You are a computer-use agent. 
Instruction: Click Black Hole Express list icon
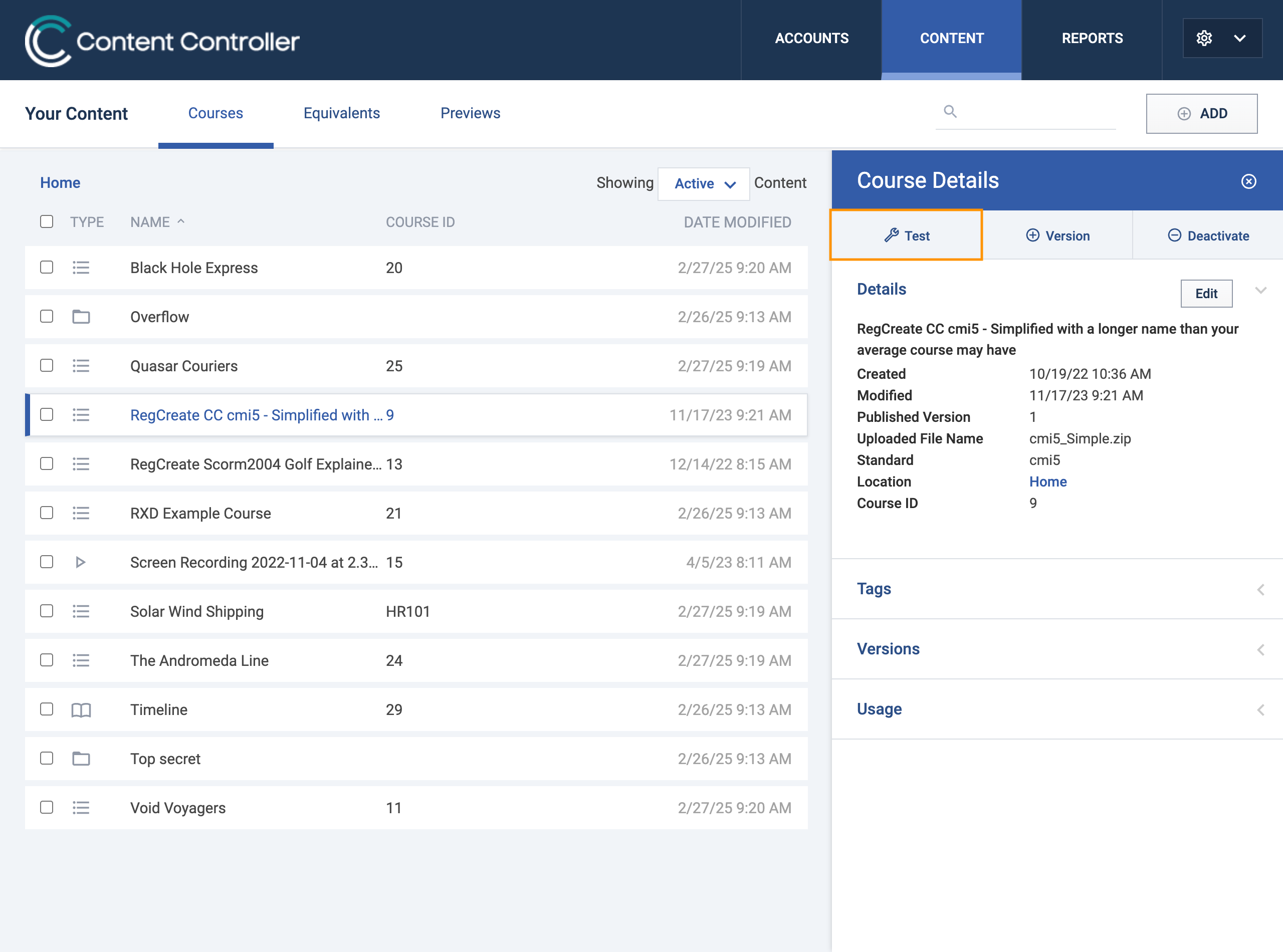coord(81,268)
